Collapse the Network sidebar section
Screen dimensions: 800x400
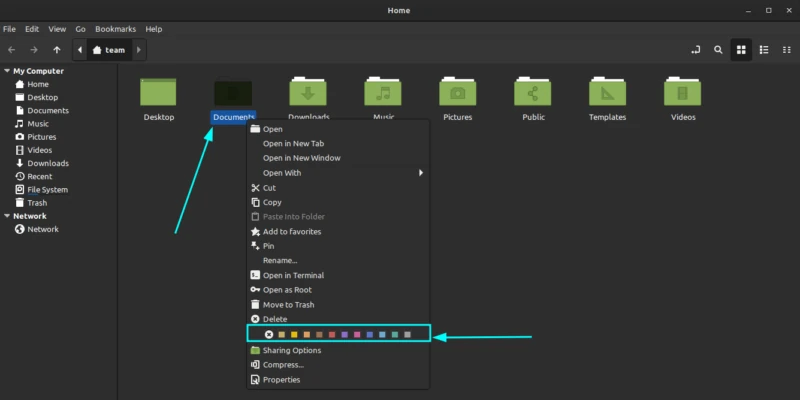(6, 216)
